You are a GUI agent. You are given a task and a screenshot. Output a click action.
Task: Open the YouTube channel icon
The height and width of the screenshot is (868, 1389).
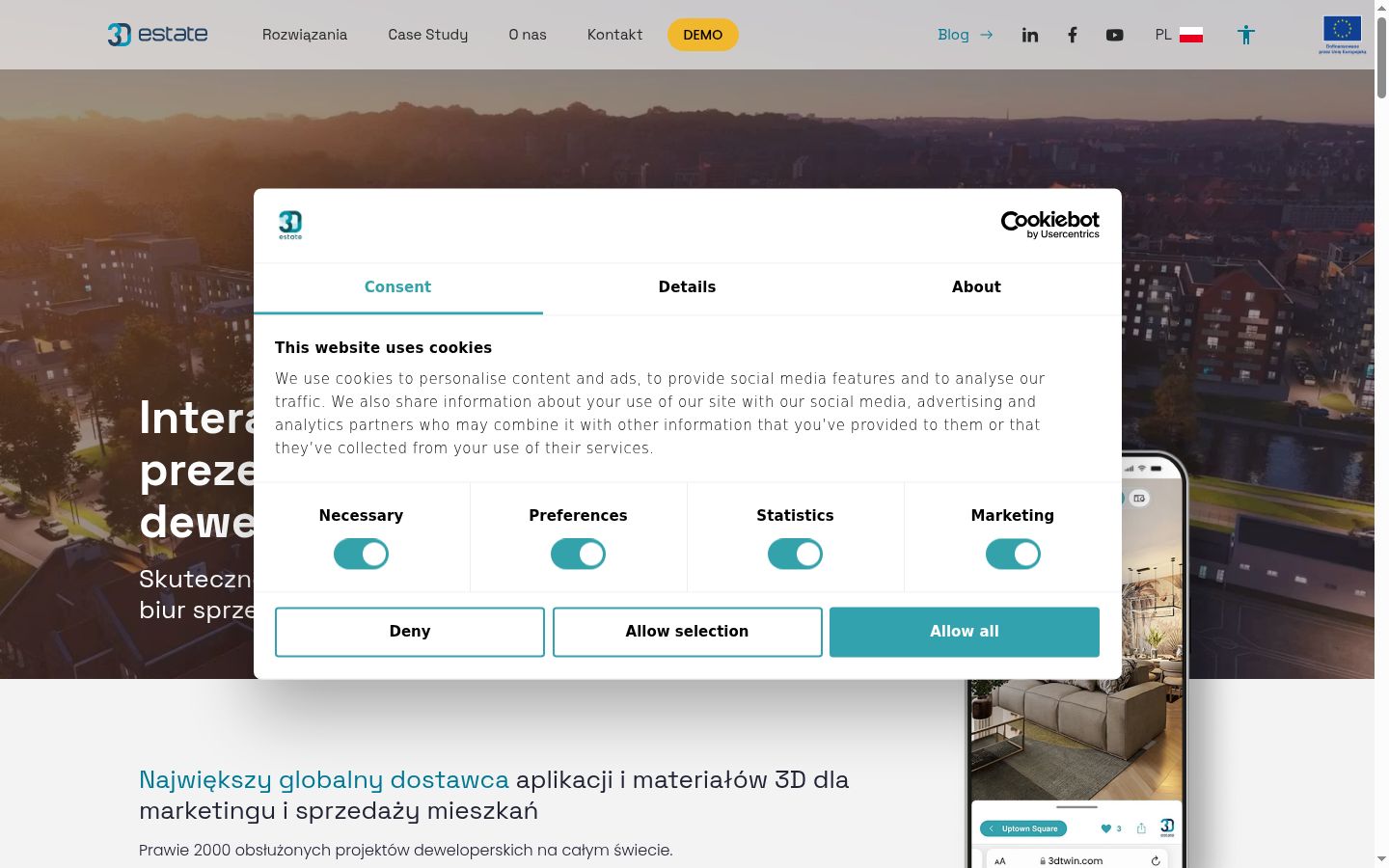tap(1114, 35)
